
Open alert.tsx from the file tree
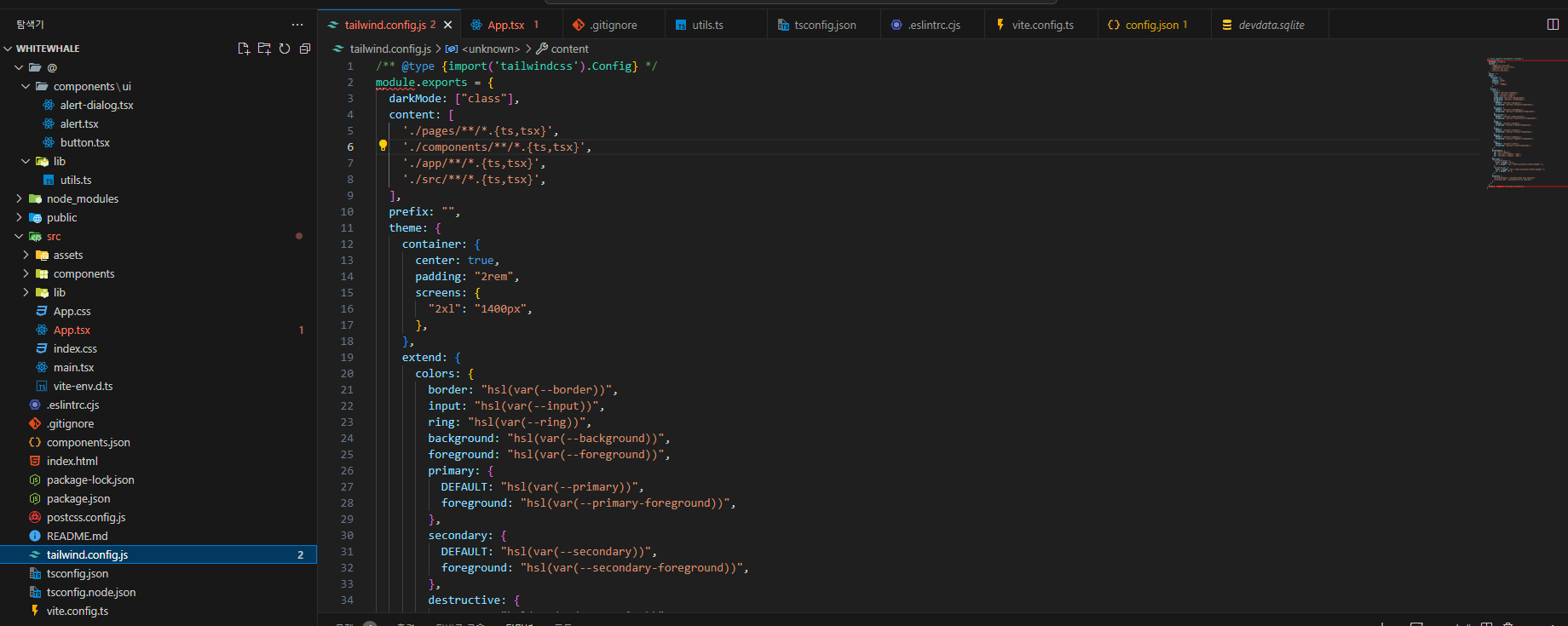[x=159, y=123]
